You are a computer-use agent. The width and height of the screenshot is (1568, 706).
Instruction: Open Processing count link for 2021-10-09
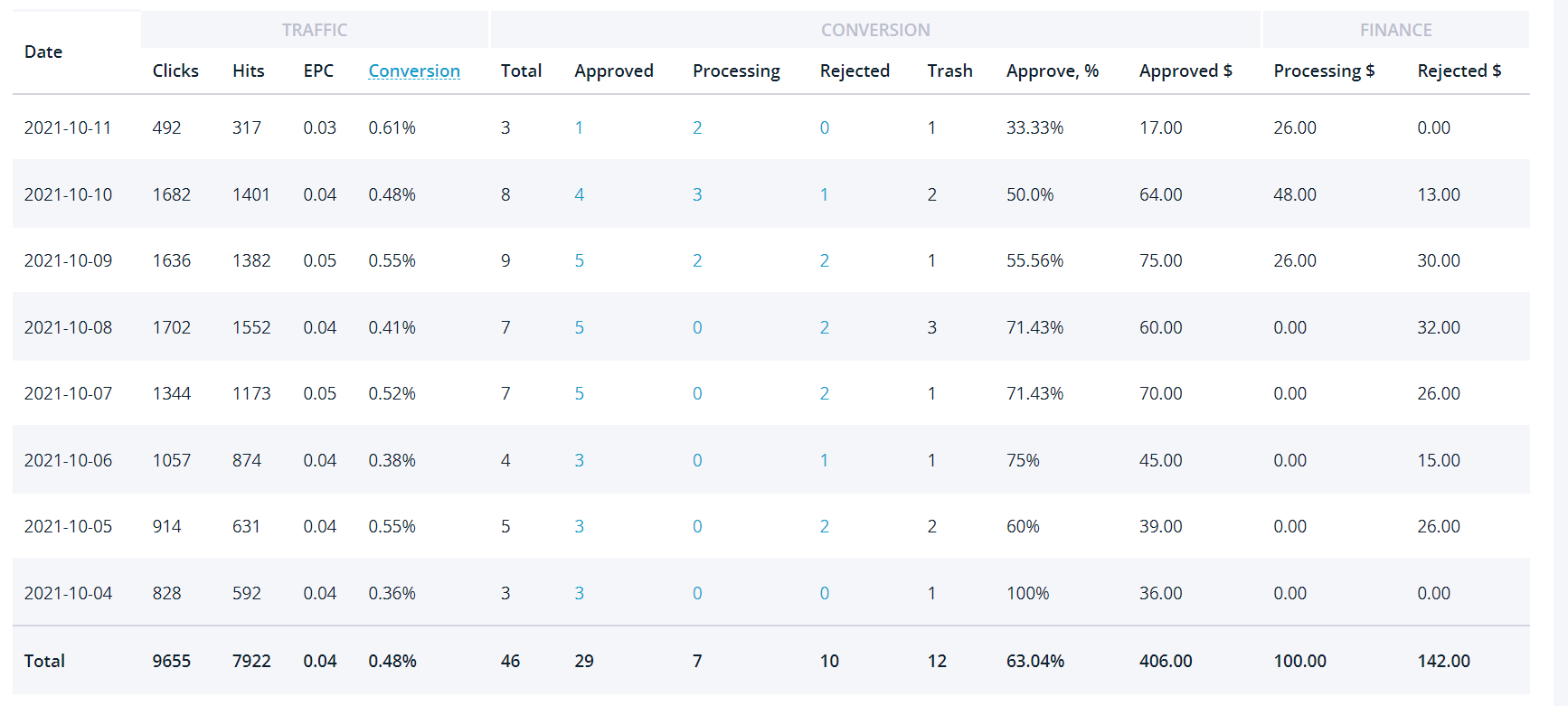point(697,260)
